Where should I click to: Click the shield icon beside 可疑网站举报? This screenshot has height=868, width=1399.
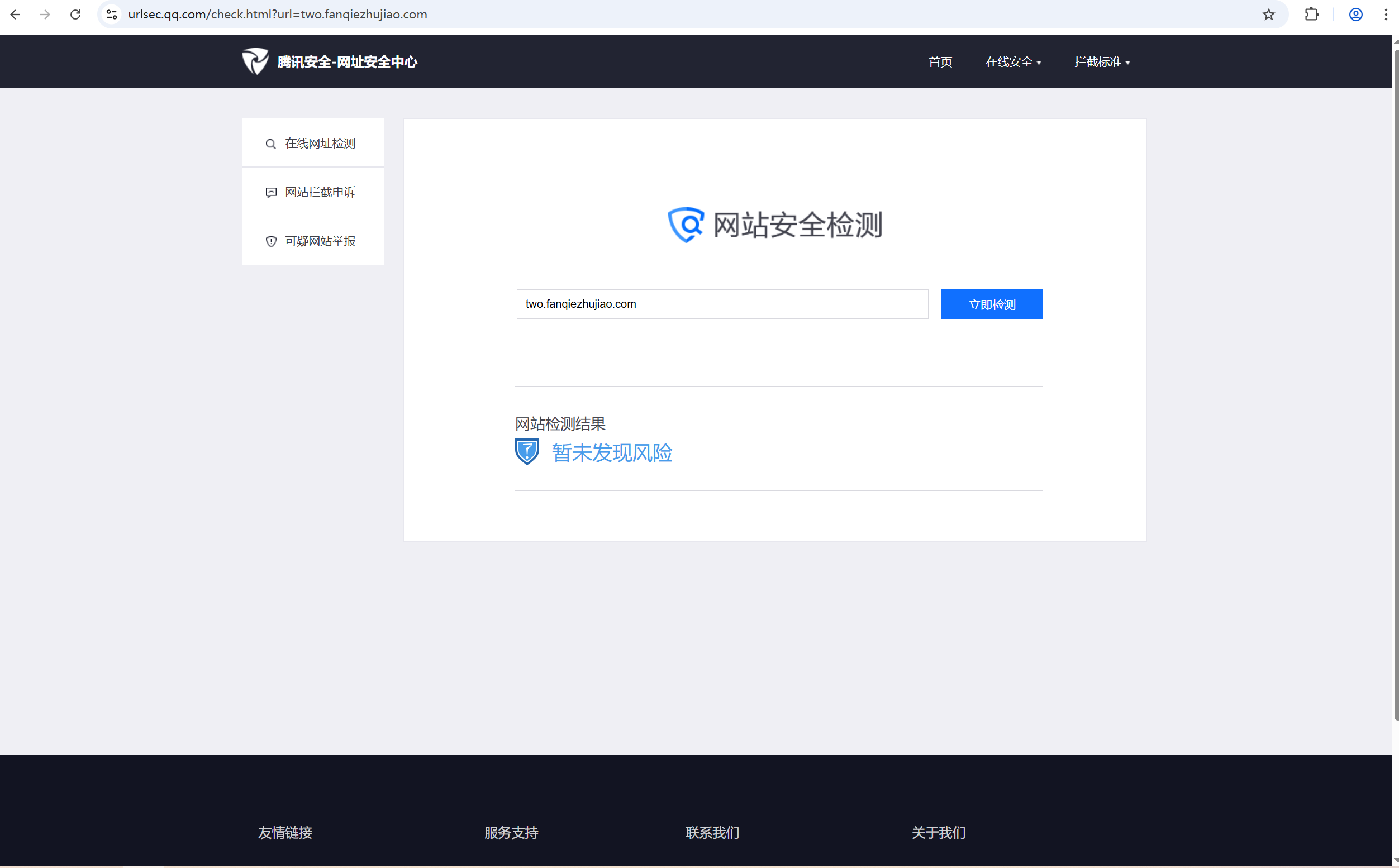(271, 242)
